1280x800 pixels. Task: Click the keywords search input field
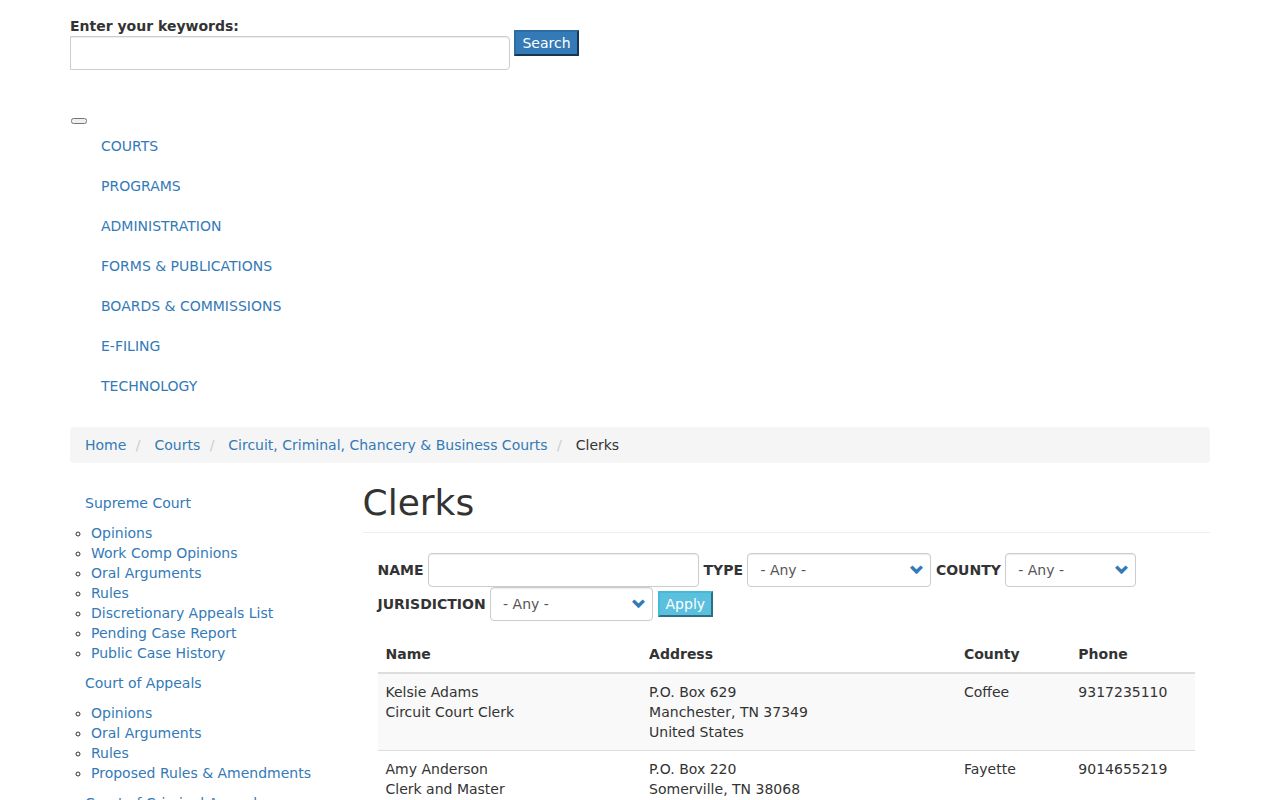point(290,53)
